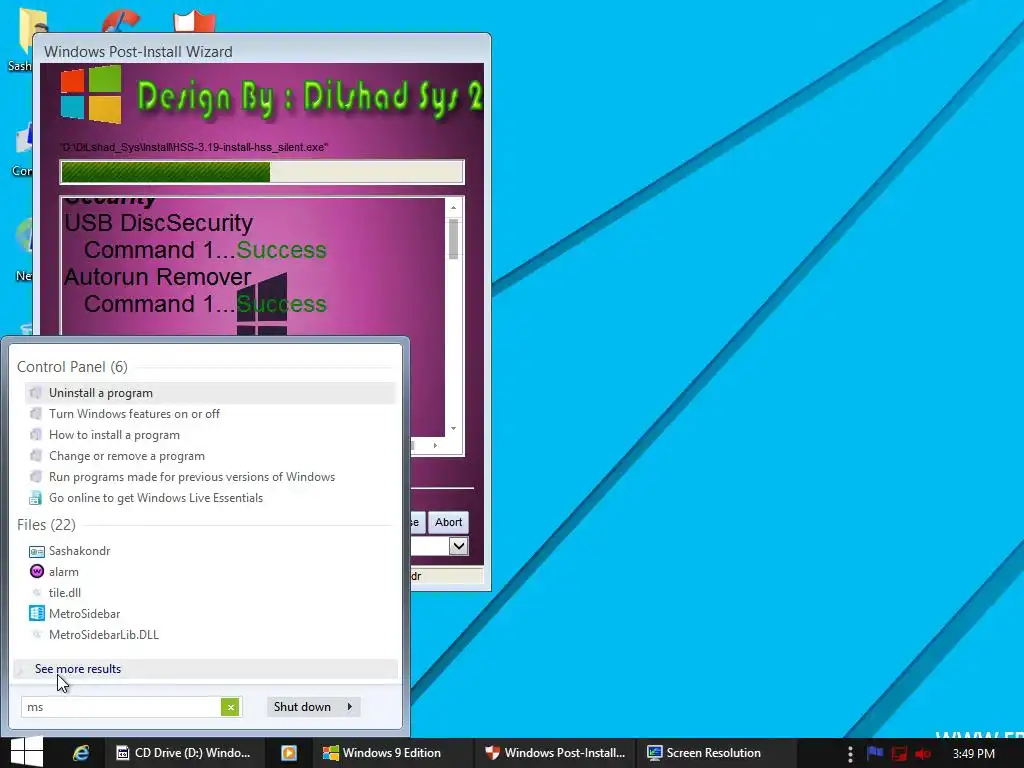
Task: Switch to CD Drive (D:) taskbar window
Action: (x=185, y=753)
